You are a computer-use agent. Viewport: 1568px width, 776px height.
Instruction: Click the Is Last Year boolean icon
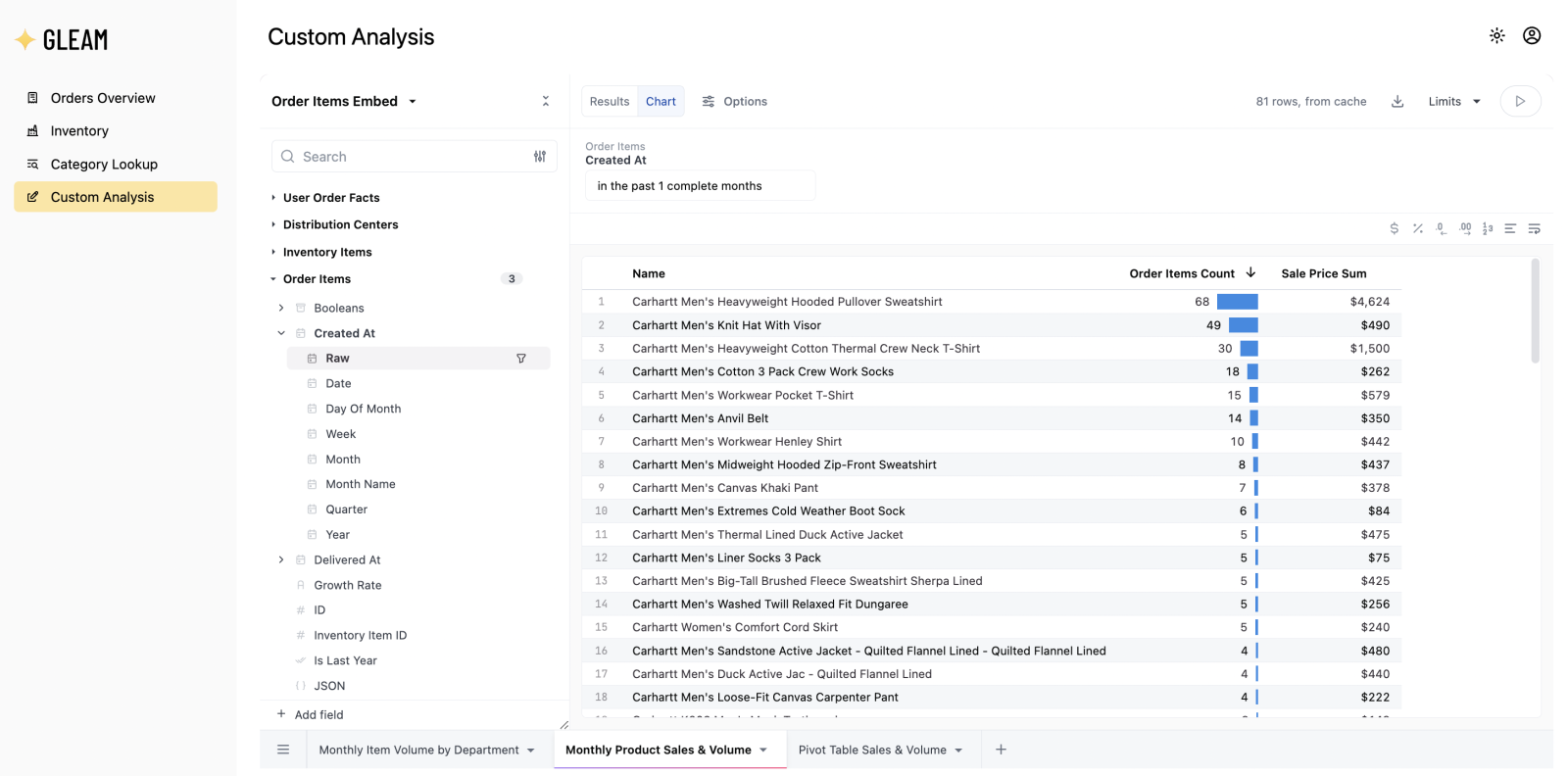[x=301, y=660]
